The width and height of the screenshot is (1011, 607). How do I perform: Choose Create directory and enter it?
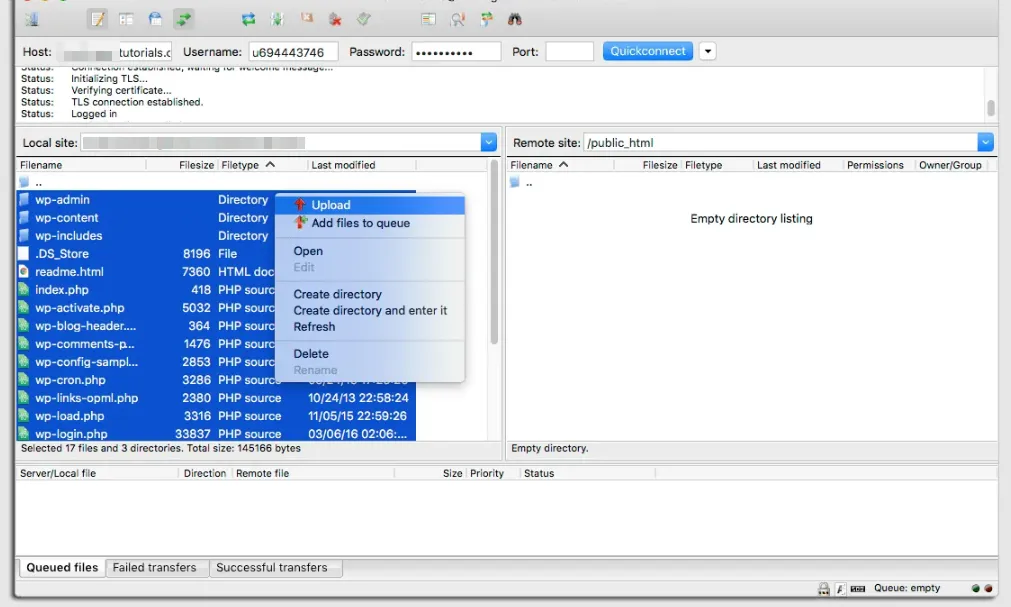(x=370, y=310)
